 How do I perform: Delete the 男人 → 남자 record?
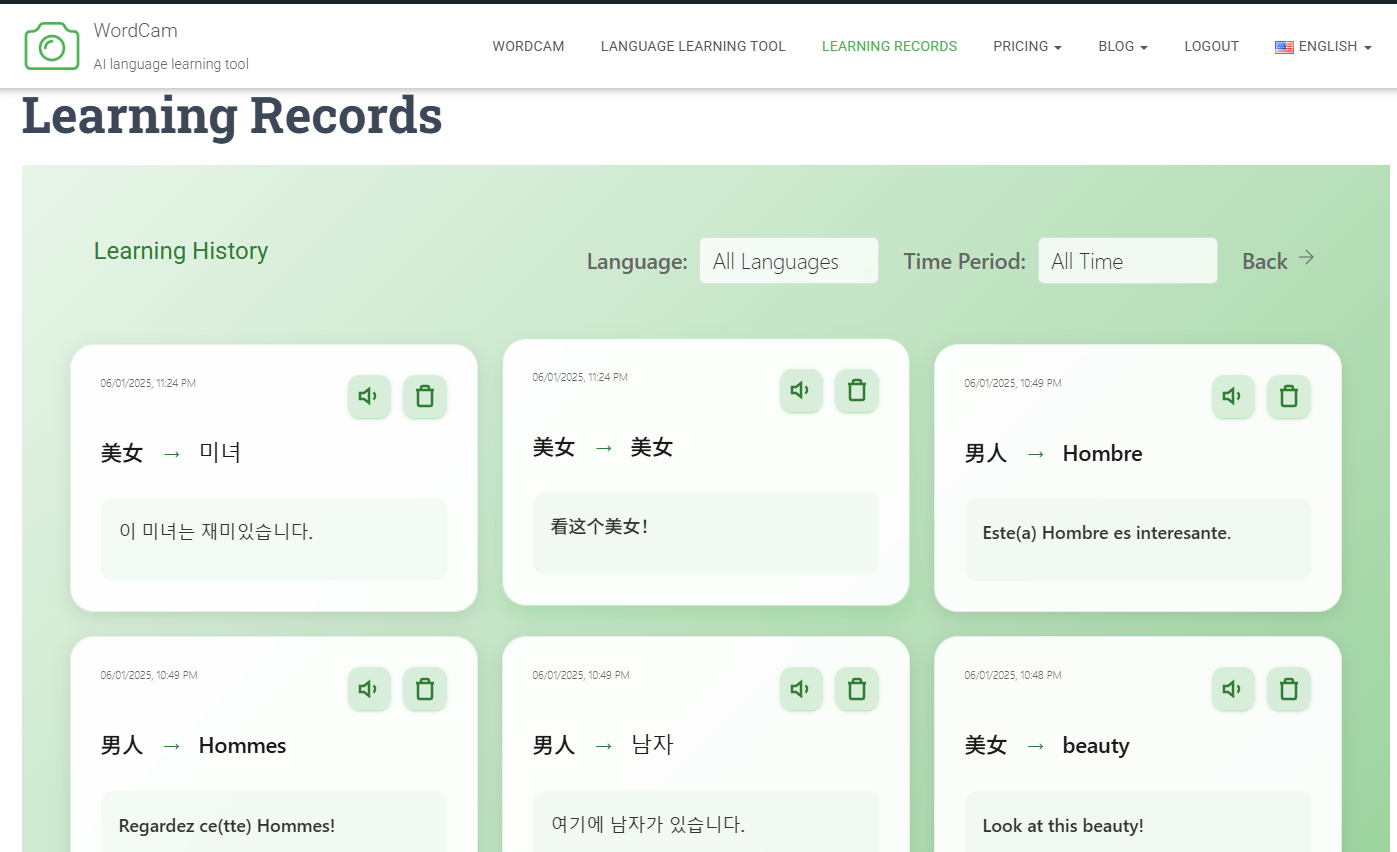[x=857, y=689]
